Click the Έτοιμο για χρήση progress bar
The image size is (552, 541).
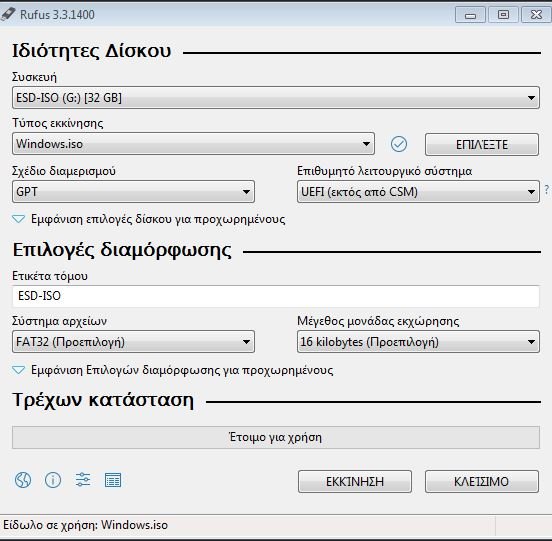click(276, 437)
